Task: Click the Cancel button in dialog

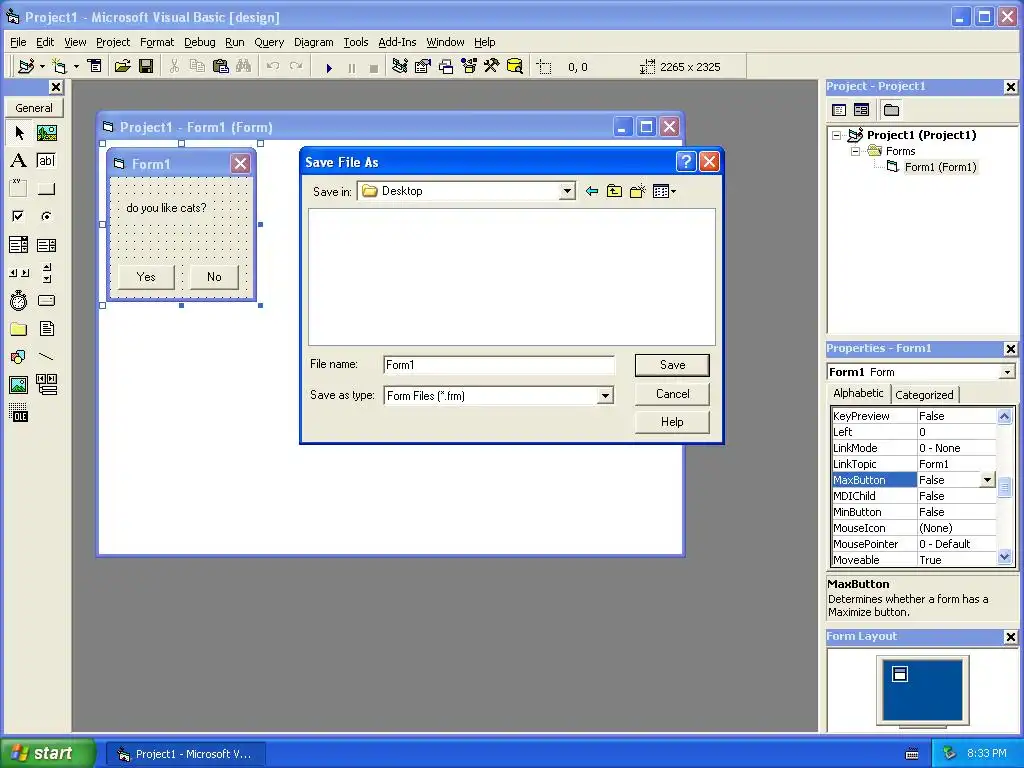Action: [x=672, y=394]
